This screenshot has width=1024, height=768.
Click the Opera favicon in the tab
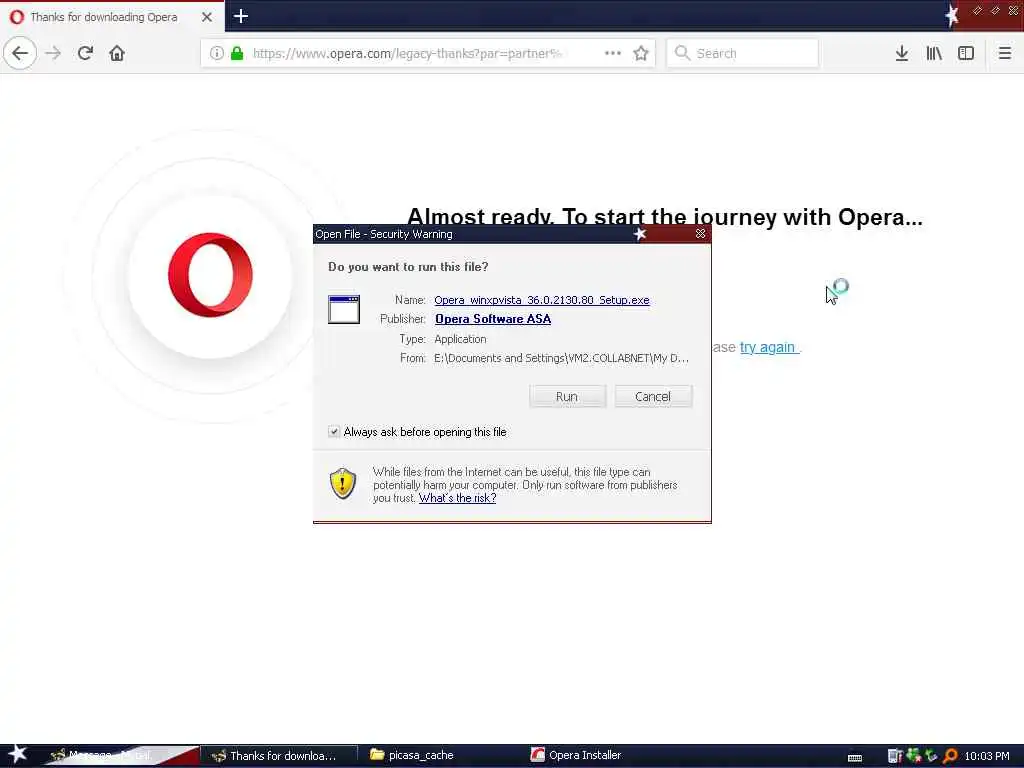click(17, 17)
